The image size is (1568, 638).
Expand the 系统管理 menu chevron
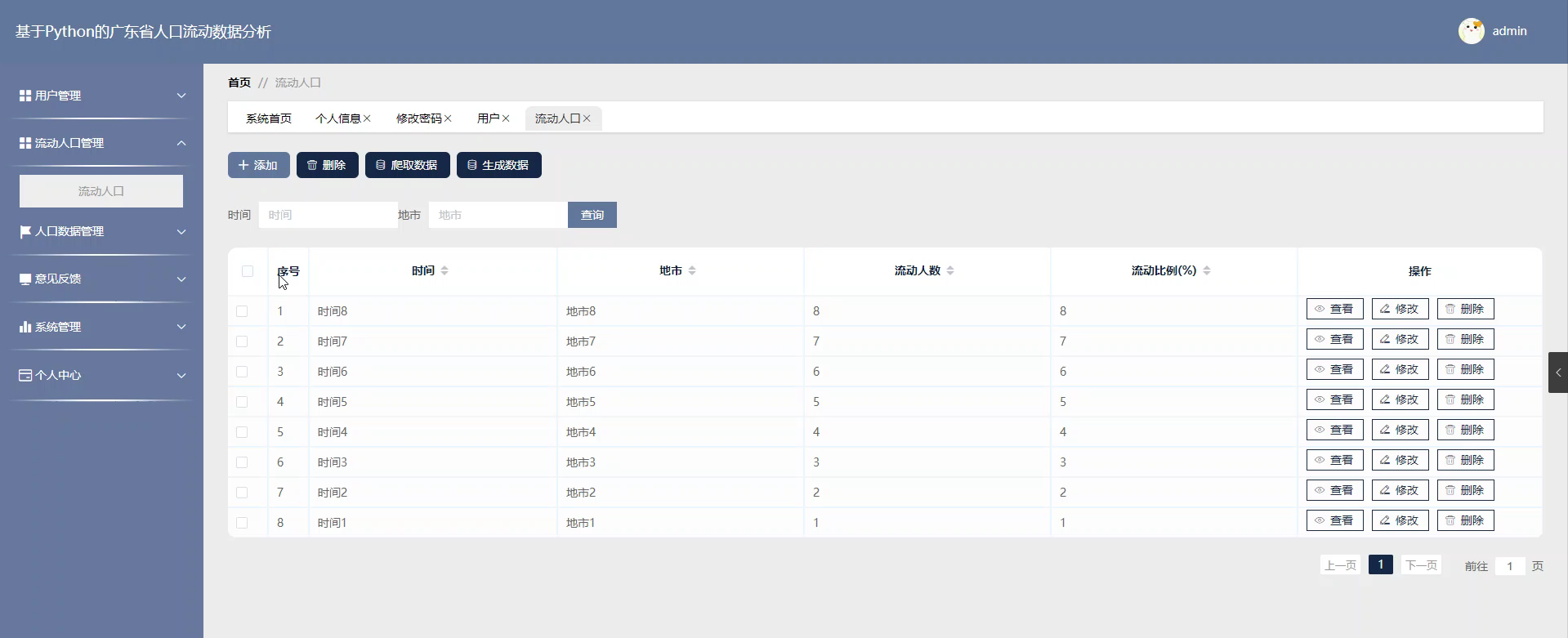tap(181, 327)
